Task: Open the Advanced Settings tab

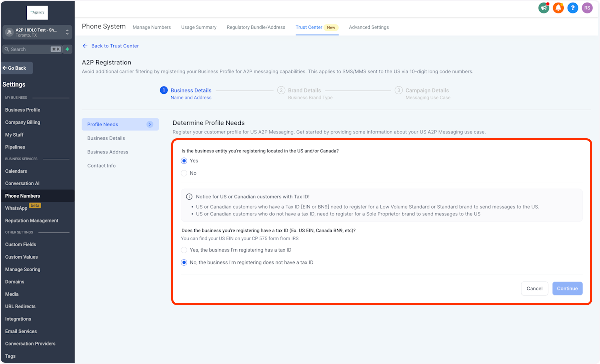Action: coord(369,27)
